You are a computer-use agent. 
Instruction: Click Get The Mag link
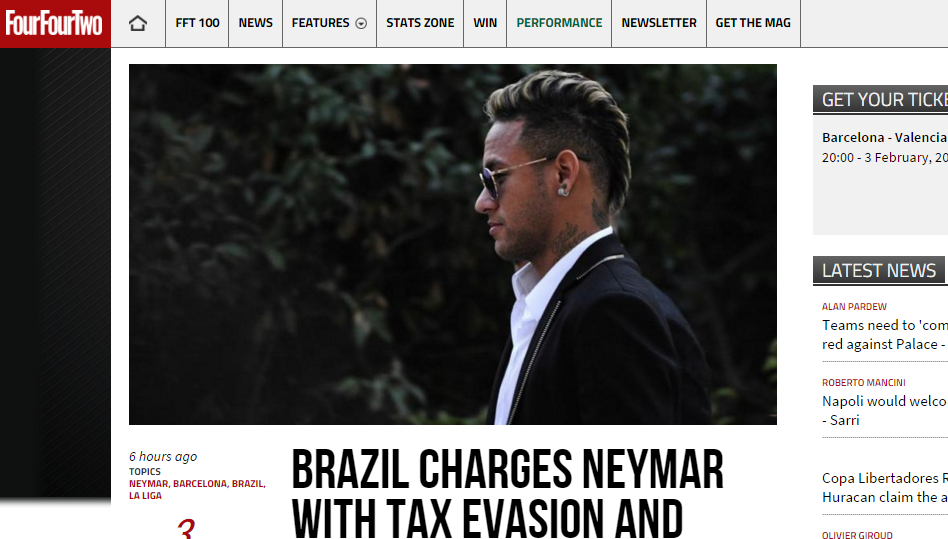point(753,23)
